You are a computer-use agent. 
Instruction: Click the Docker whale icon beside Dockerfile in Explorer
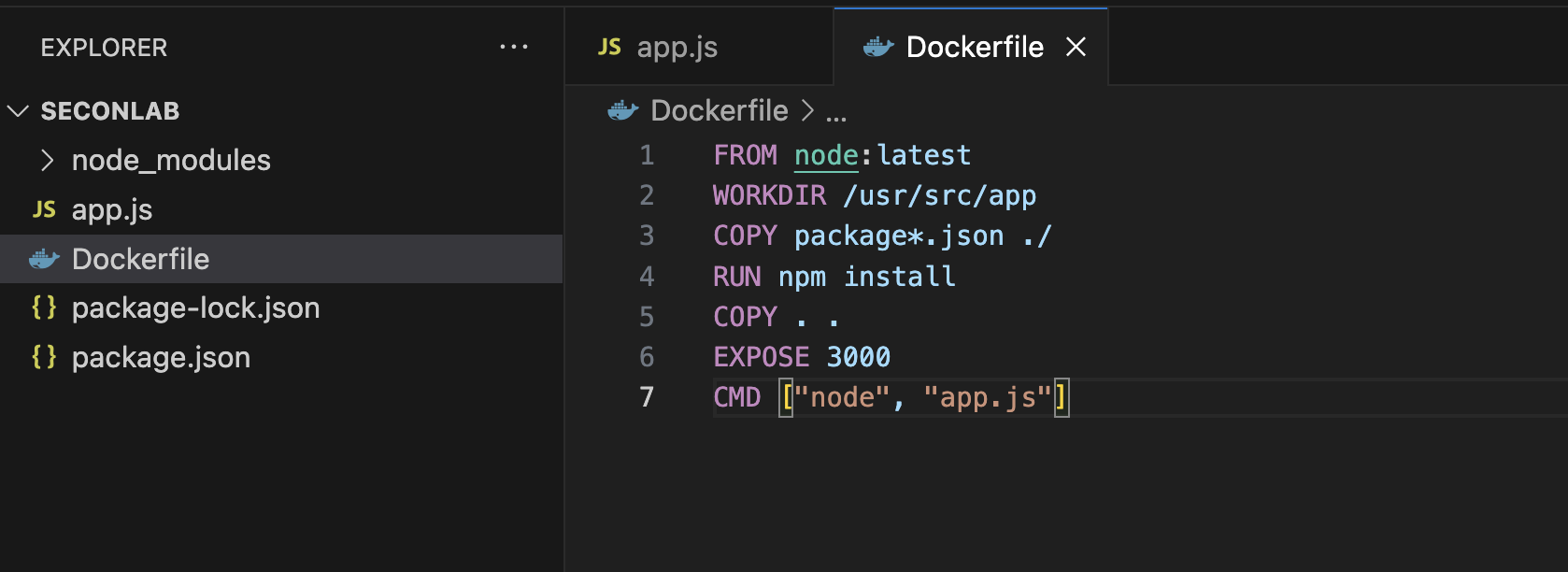coord(44,259)
